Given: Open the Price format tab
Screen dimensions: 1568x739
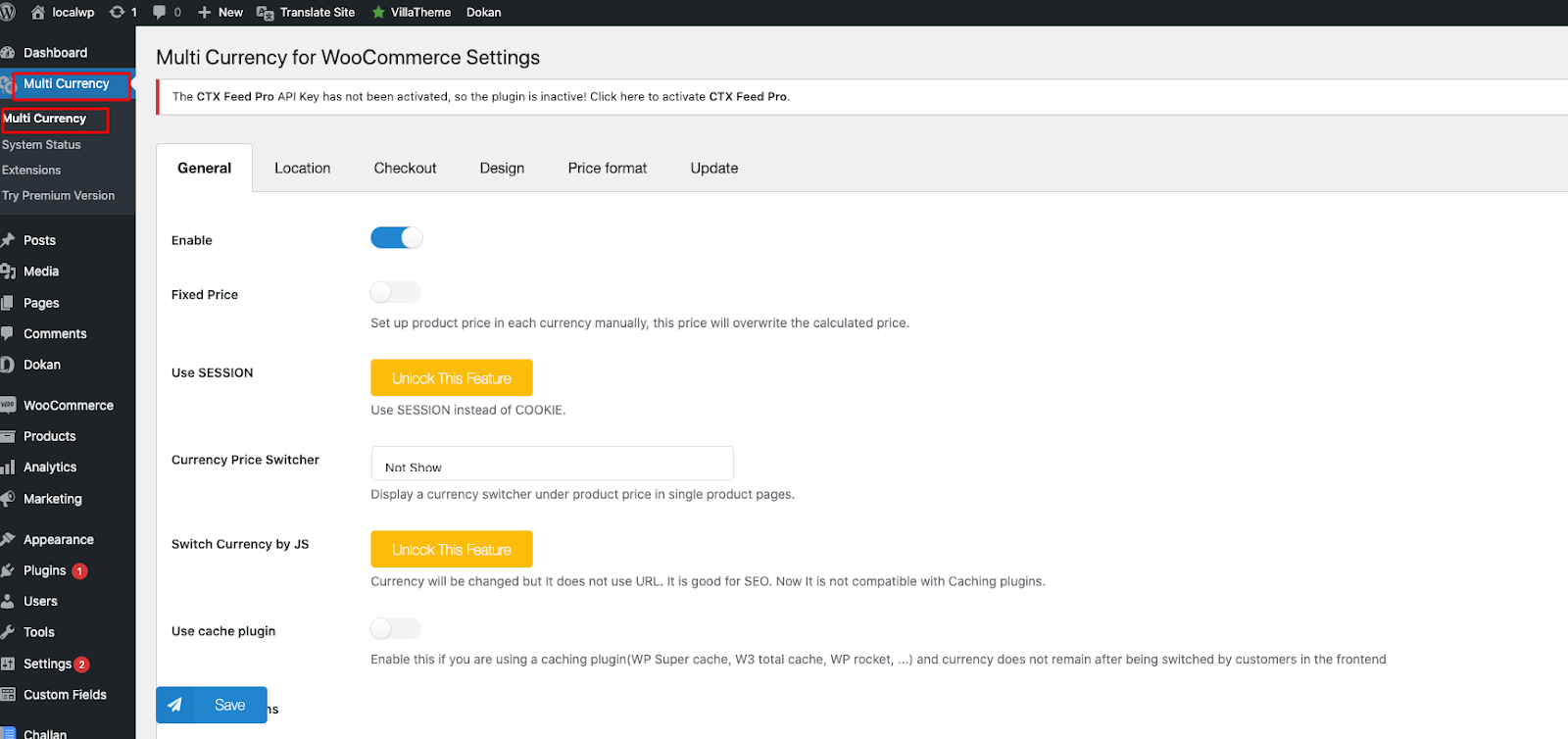Looking at the screenshot, I should (607, 169).
